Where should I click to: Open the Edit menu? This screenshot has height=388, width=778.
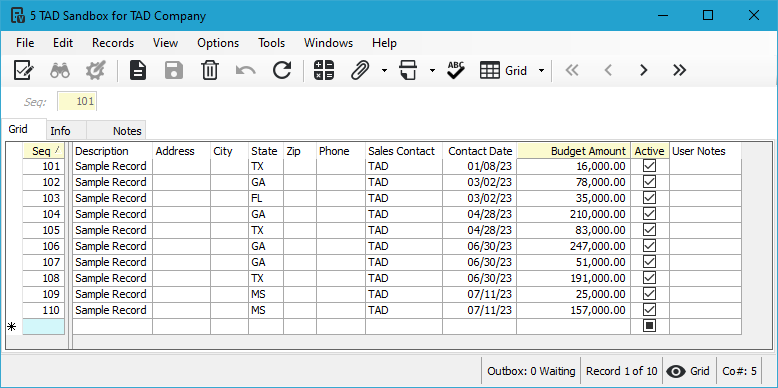(63, 43)
